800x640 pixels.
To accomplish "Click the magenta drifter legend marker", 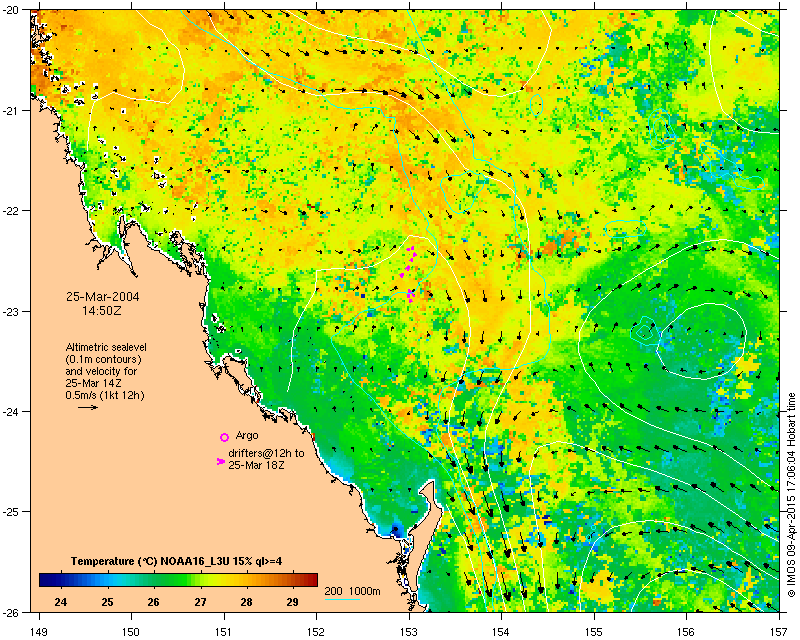I will [x=220, y=461].
